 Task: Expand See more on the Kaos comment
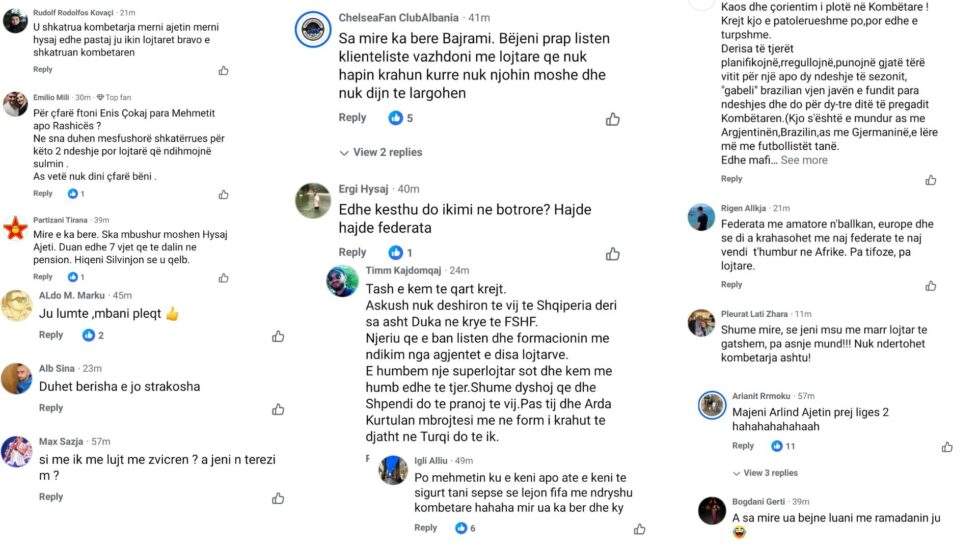(x=804, y=160)
